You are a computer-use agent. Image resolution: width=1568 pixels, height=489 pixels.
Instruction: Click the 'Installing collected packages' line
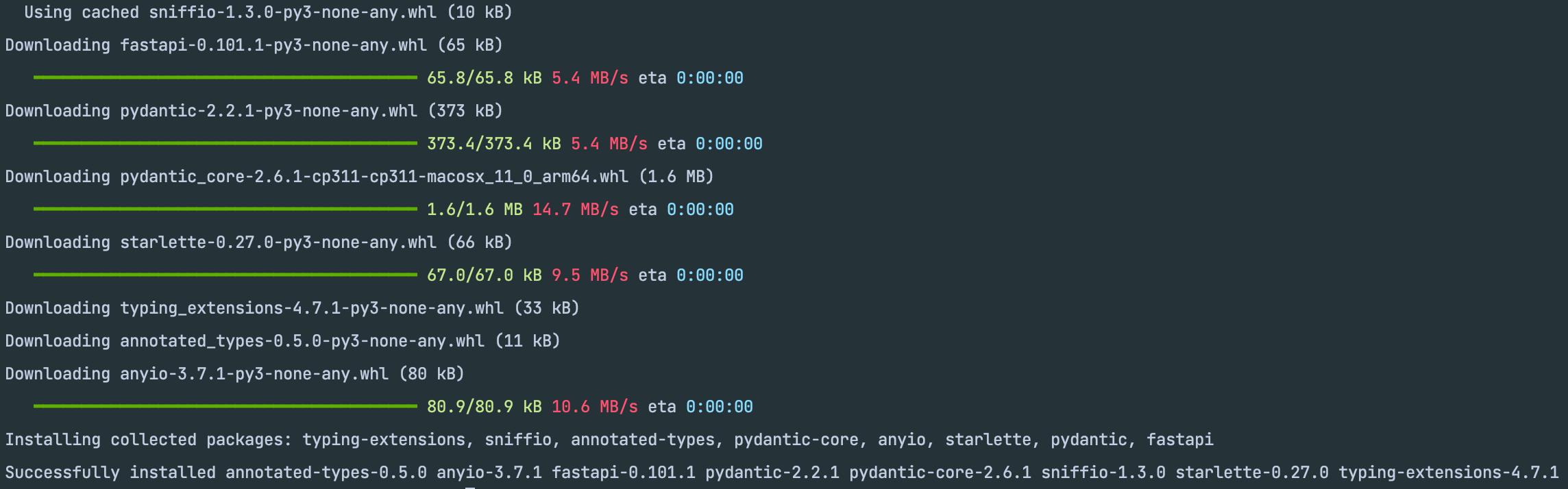[x=609, y=440]
